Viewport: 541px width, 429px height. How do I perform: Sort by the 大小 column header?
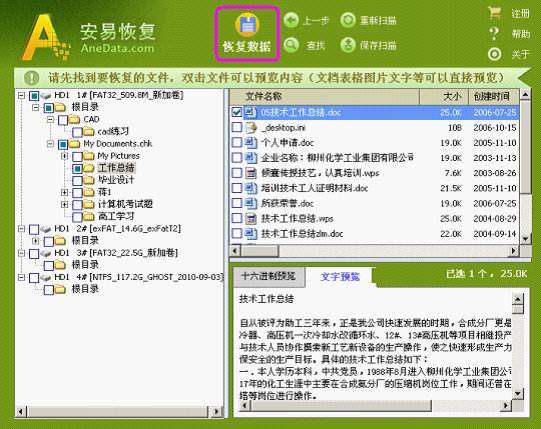point(444,96)
